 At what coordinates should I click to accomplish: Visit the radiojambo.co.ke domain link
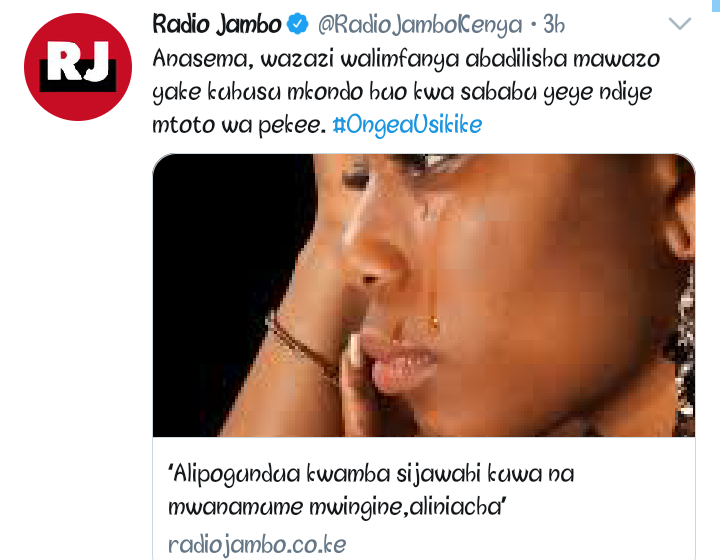[x=257, y=545]
